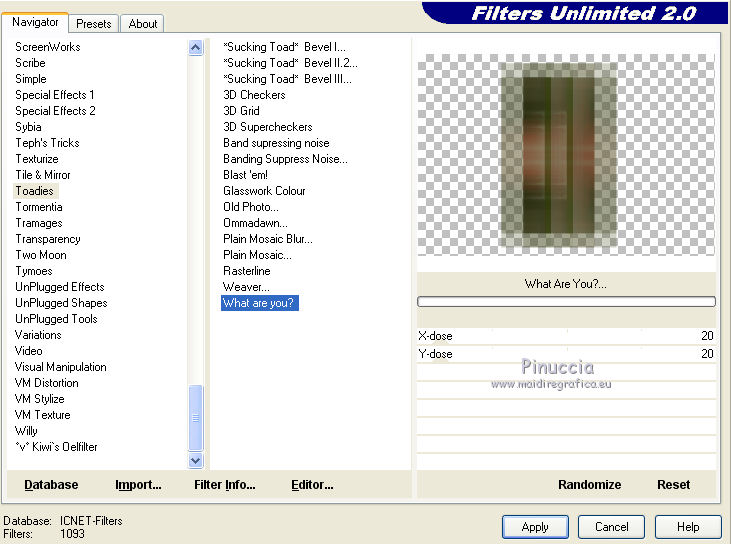Select *Sucking Toad* Bevel II.2... filter

pos(290,63)
